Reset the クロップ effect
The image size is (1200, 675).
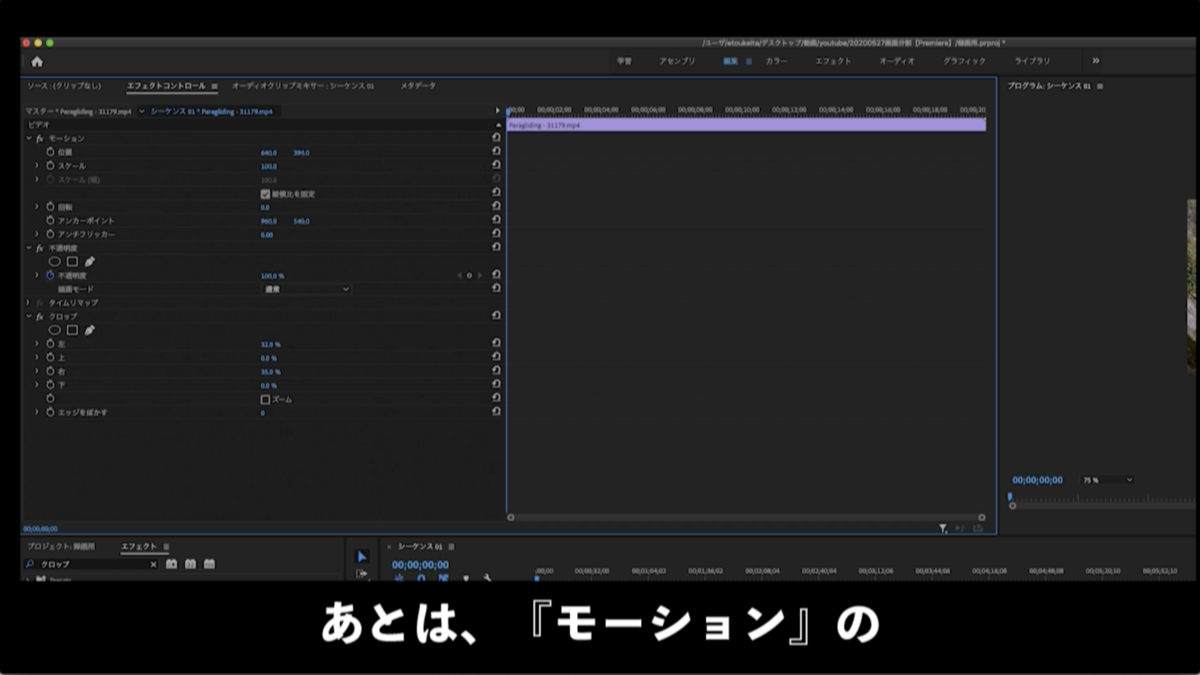(x=495, y=316)
